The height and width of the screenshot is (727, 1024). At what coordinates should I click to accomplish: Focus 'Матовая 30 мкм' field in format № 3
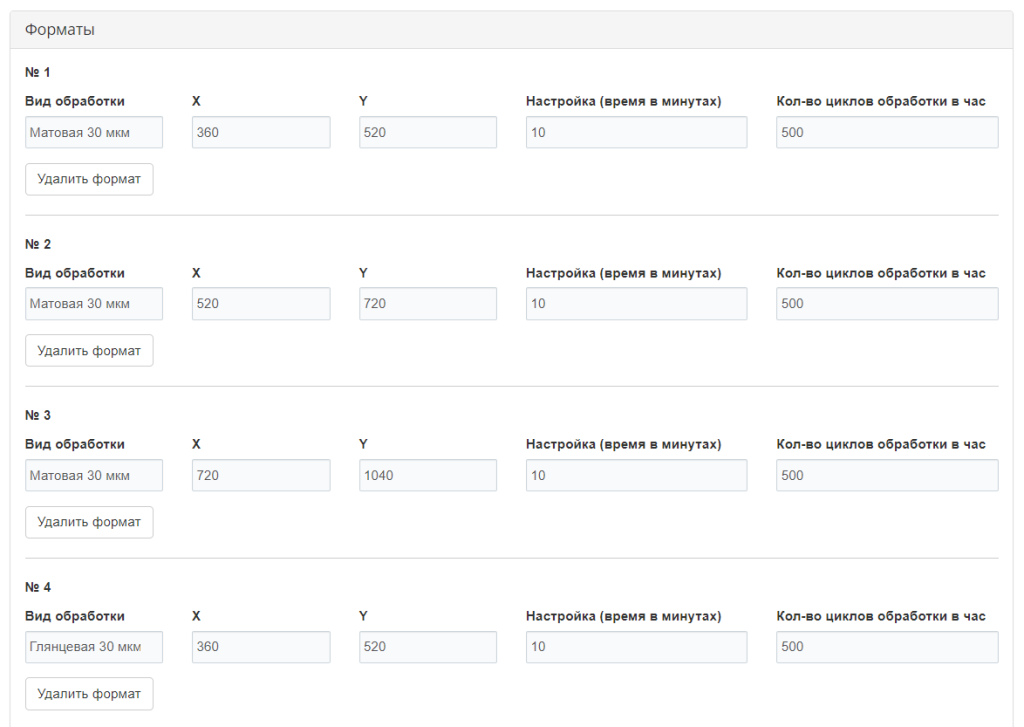click(94, 475)
